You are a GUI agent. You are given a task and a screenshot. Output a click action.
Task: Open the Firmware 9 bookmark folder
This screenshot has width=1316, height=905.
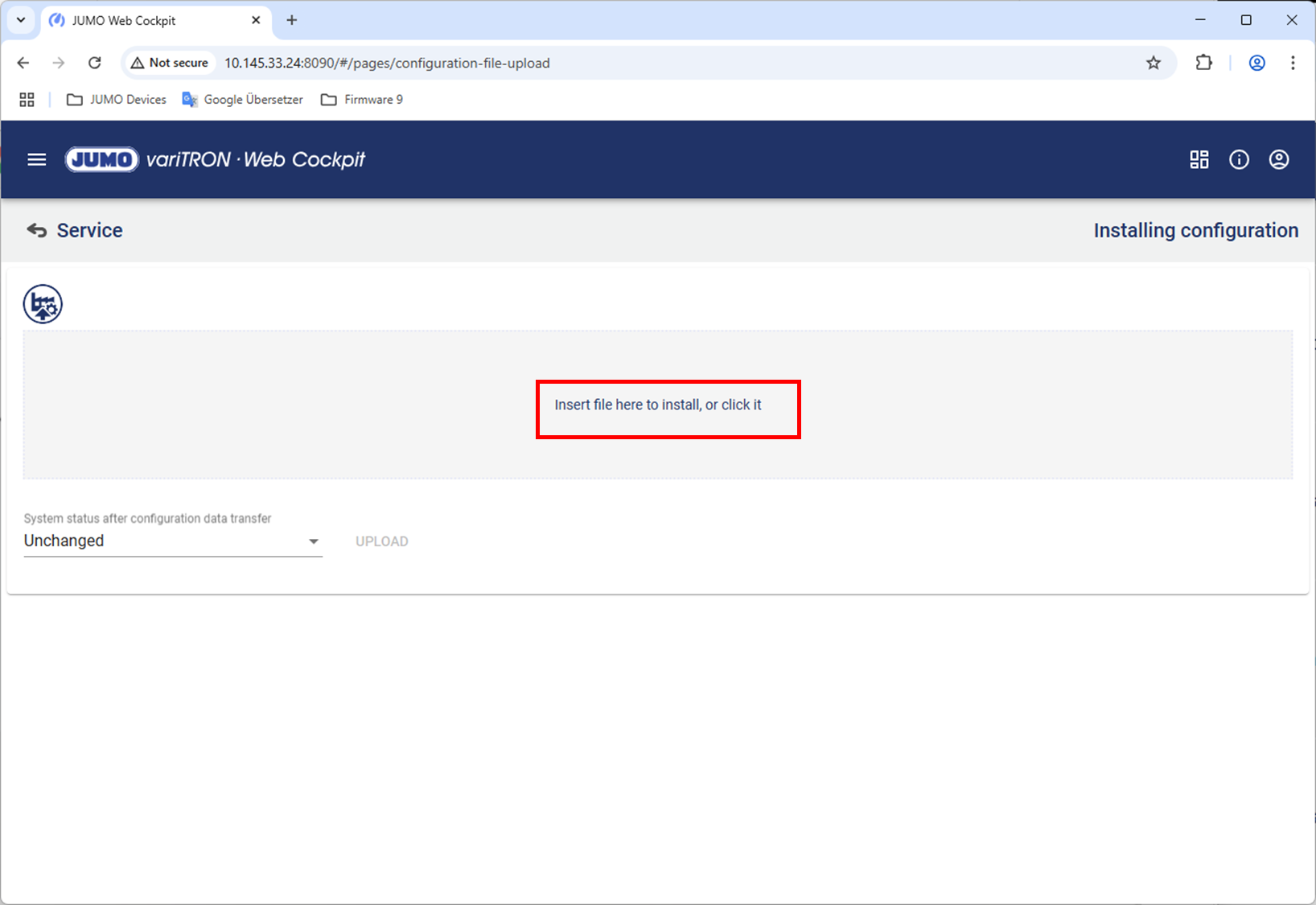[362, 100]
